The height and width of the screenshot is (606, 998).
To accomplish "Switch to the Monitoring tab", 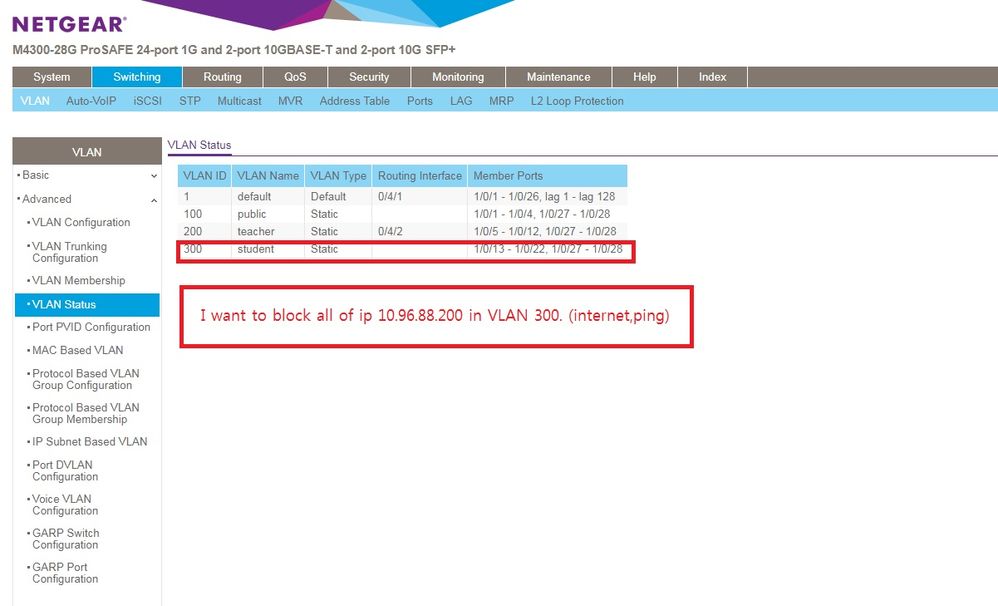I will [457, 77].
